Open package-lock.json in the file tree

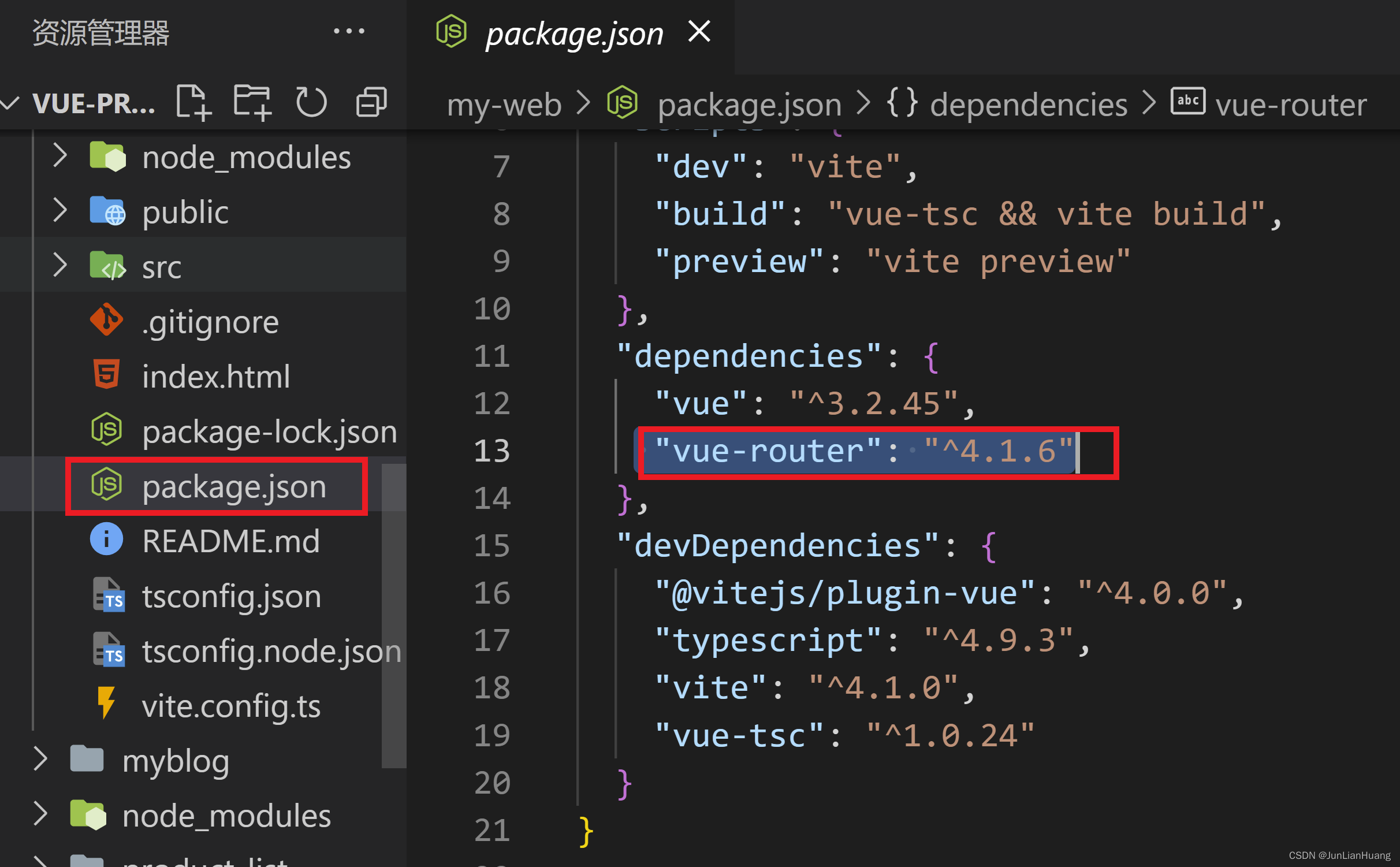point(269,431)
